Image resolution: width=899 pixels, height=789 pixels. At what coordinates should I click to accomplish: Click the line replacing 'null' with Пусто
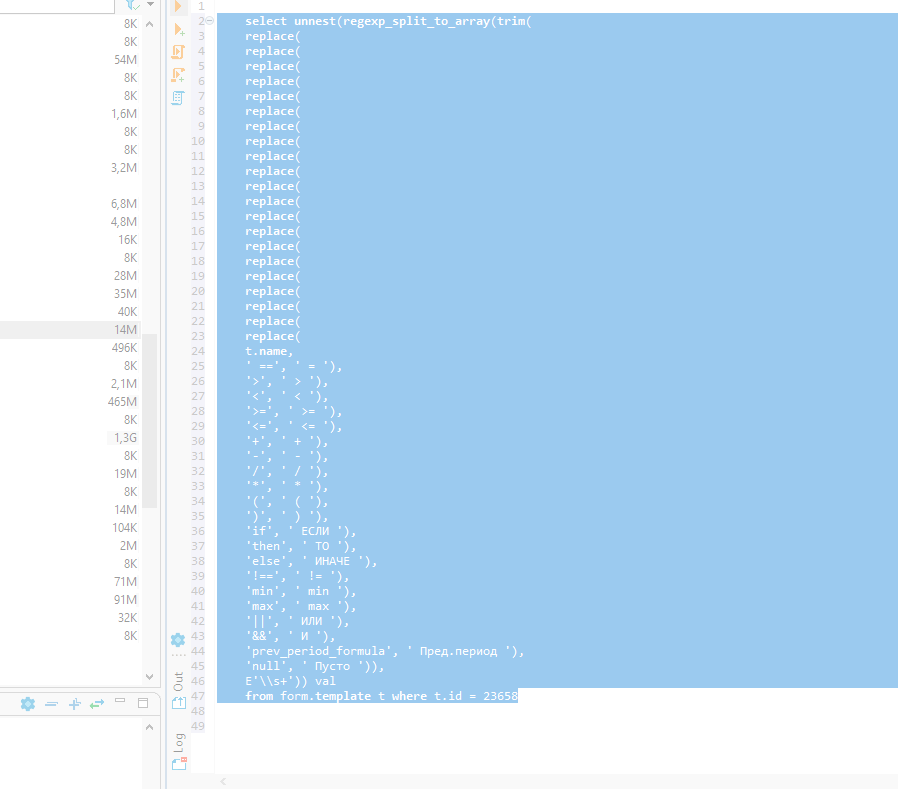[x=315, y=666]
